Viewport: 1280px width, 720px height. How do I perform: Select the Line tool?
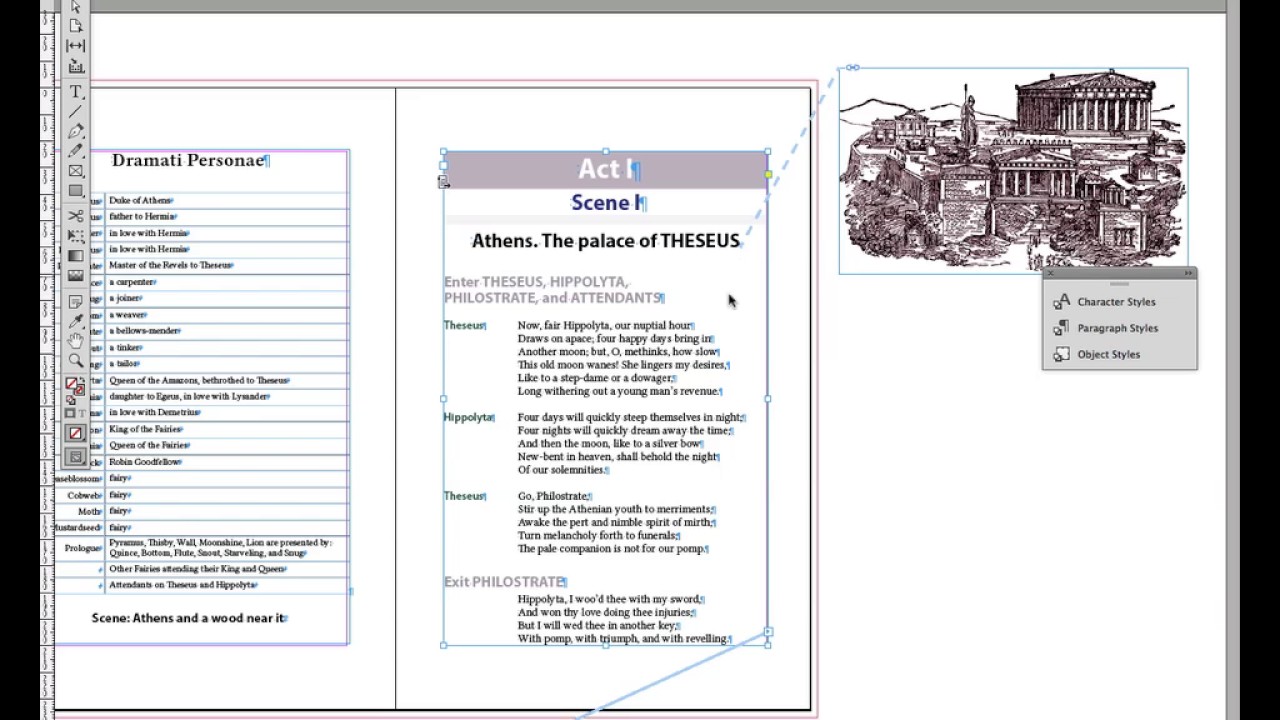pyautogui.click(x=76, y=112)
